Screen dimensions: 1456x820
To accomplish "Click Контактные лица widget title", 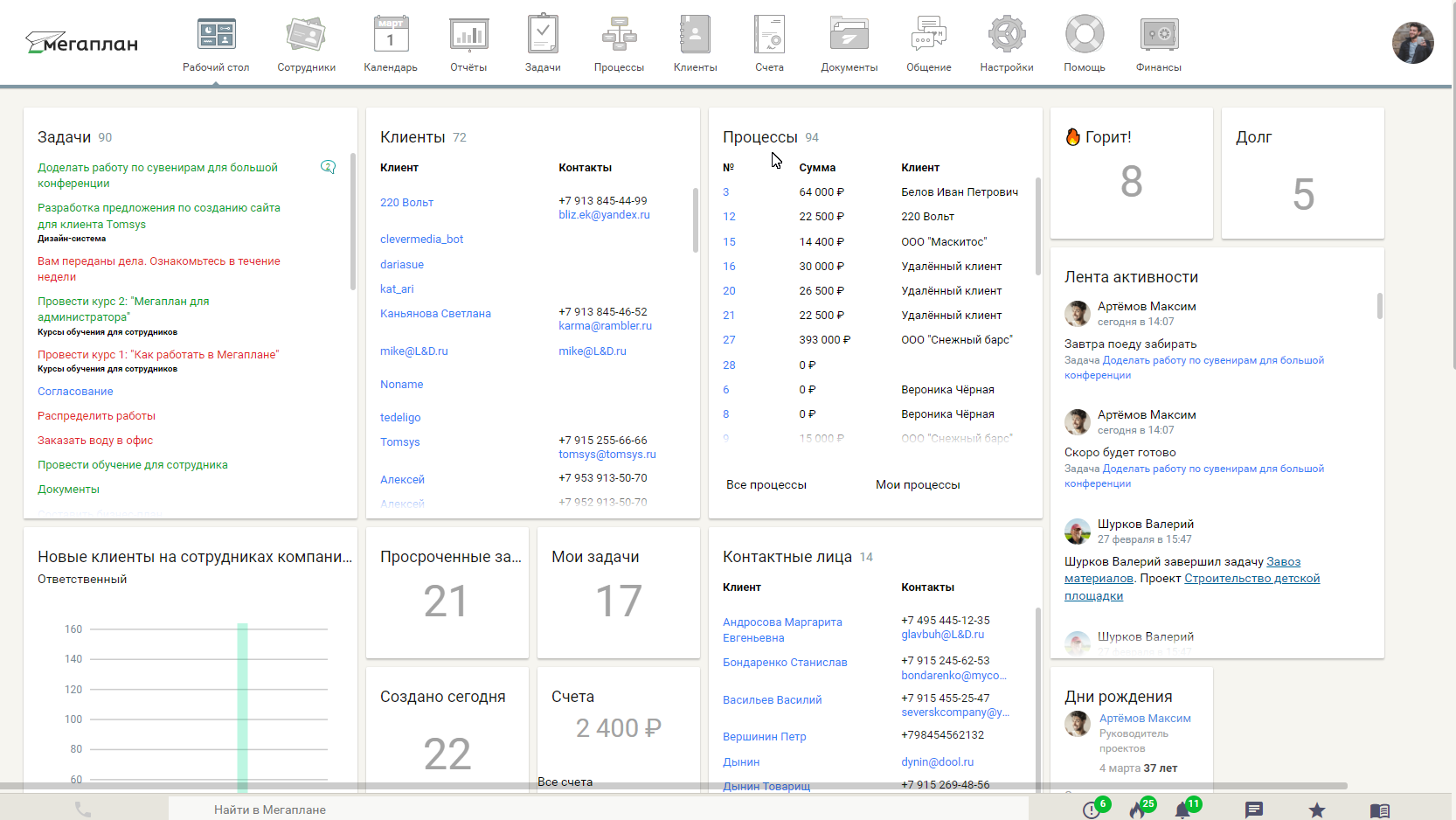I will 787,557.
